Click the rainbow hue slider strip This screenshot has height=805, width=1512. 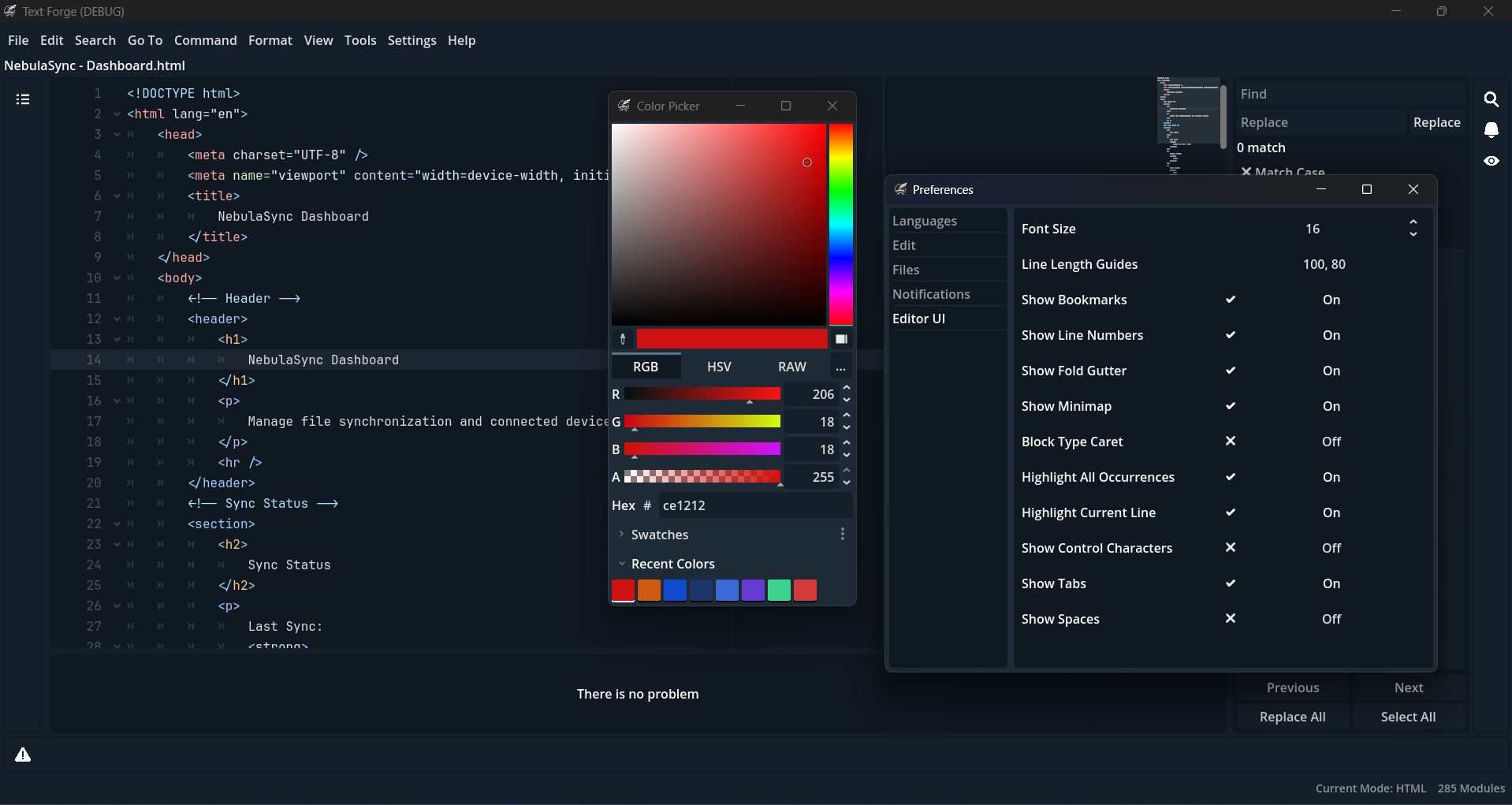840,224
